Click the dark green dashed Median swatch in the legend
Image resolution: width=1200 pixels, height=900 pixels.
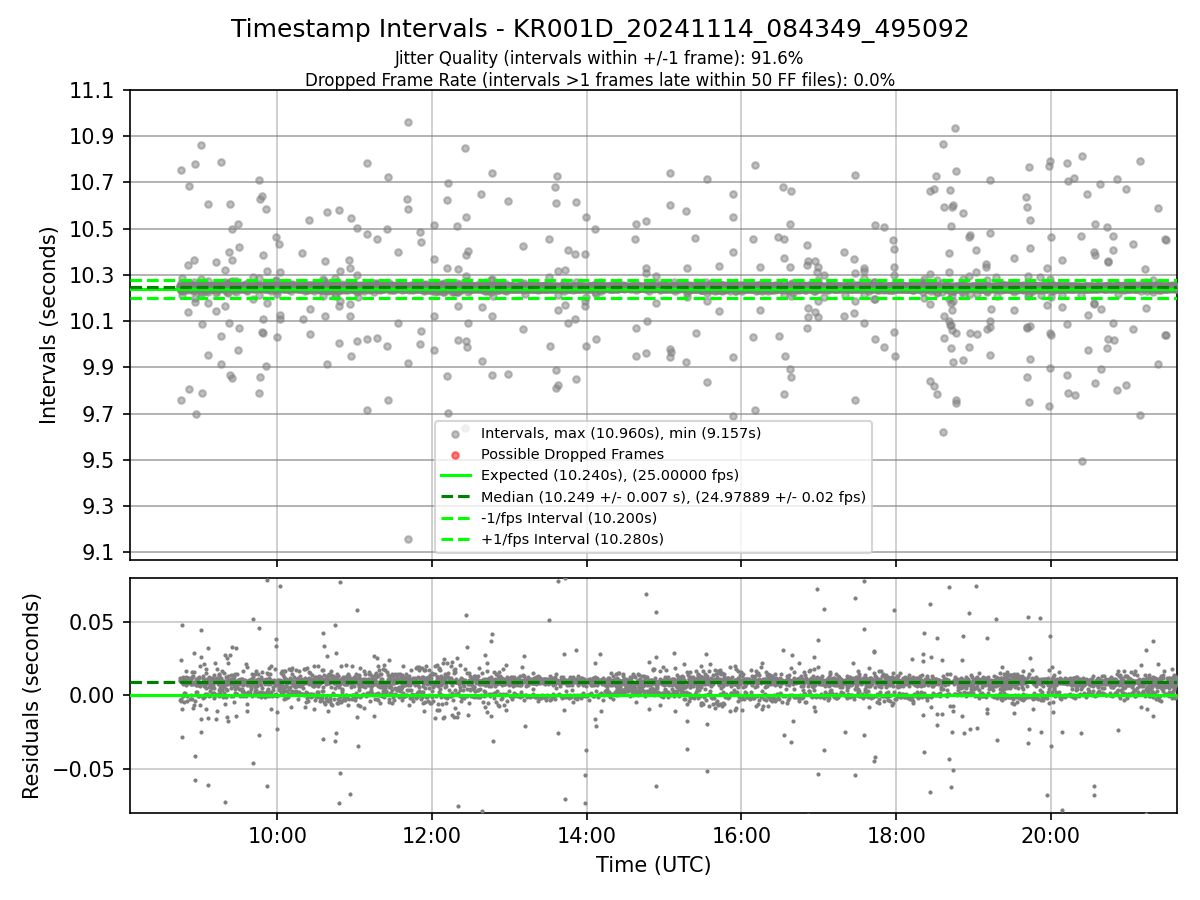(x=456, y=497)
